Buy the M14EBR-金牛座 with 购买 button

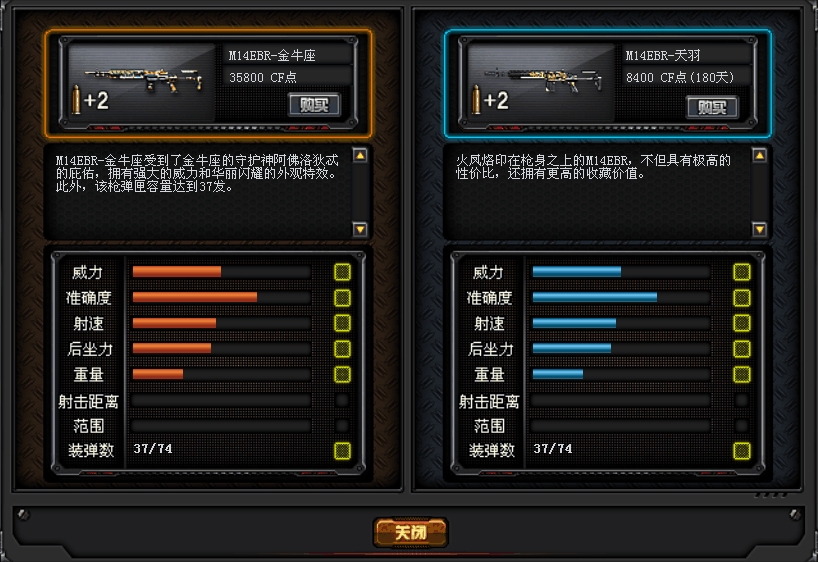tap(315, 105)
